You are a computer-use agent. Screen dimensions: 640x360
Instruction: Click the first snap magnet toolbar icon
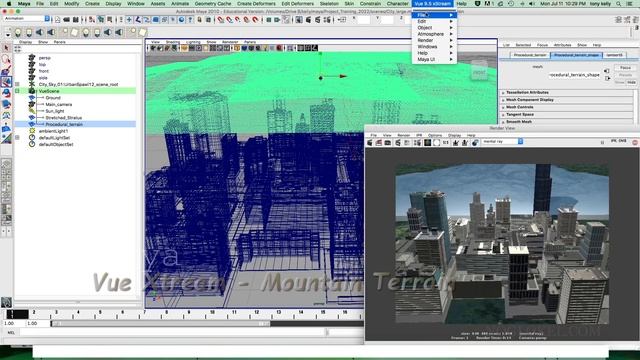(221, 19)
